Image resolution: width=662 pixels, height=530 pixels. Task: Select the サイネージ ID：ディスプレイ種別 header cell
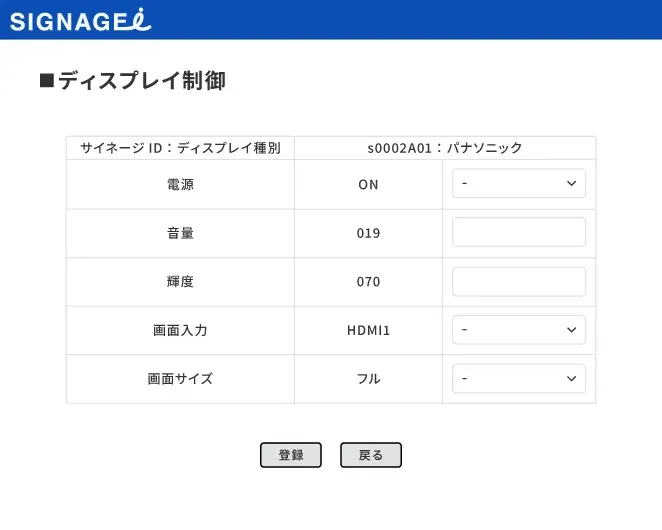click(x=180, y=148)
